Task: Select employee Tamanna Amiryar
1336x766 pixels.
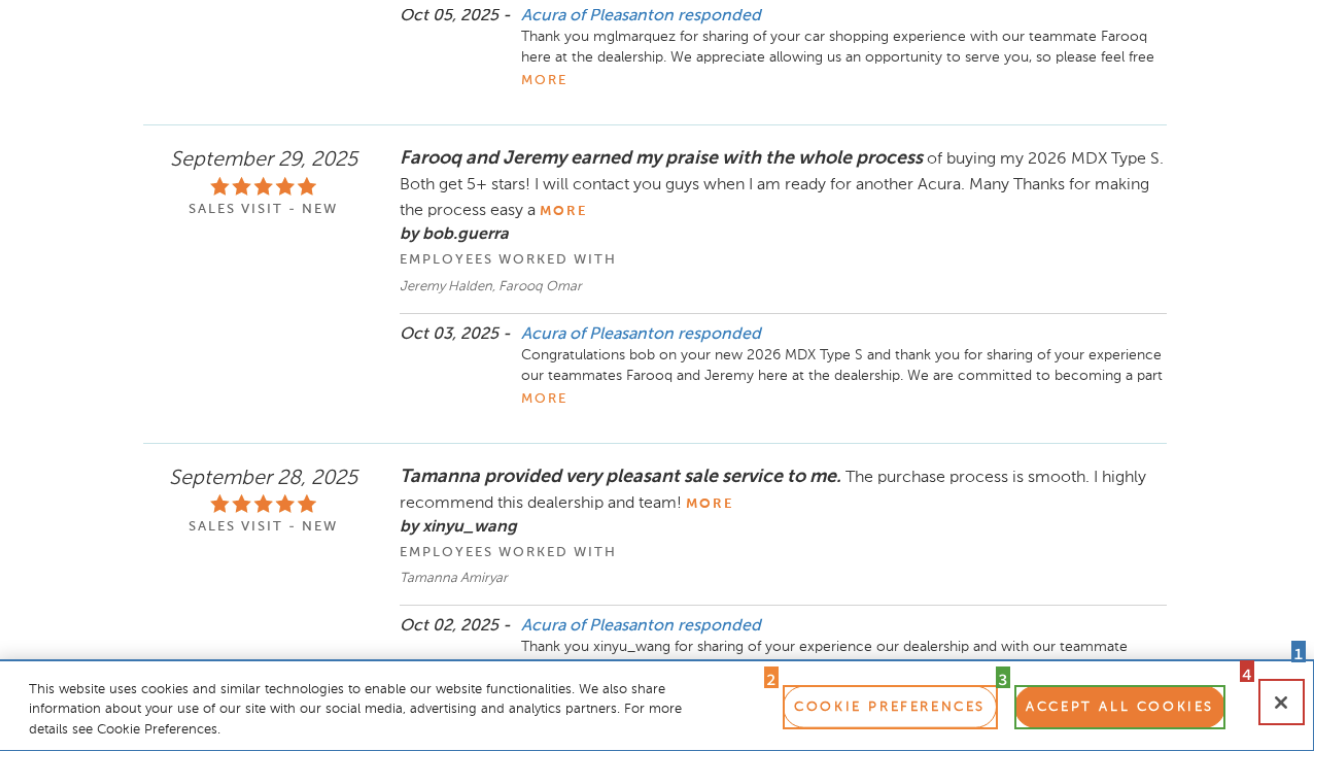Action: 453,578
